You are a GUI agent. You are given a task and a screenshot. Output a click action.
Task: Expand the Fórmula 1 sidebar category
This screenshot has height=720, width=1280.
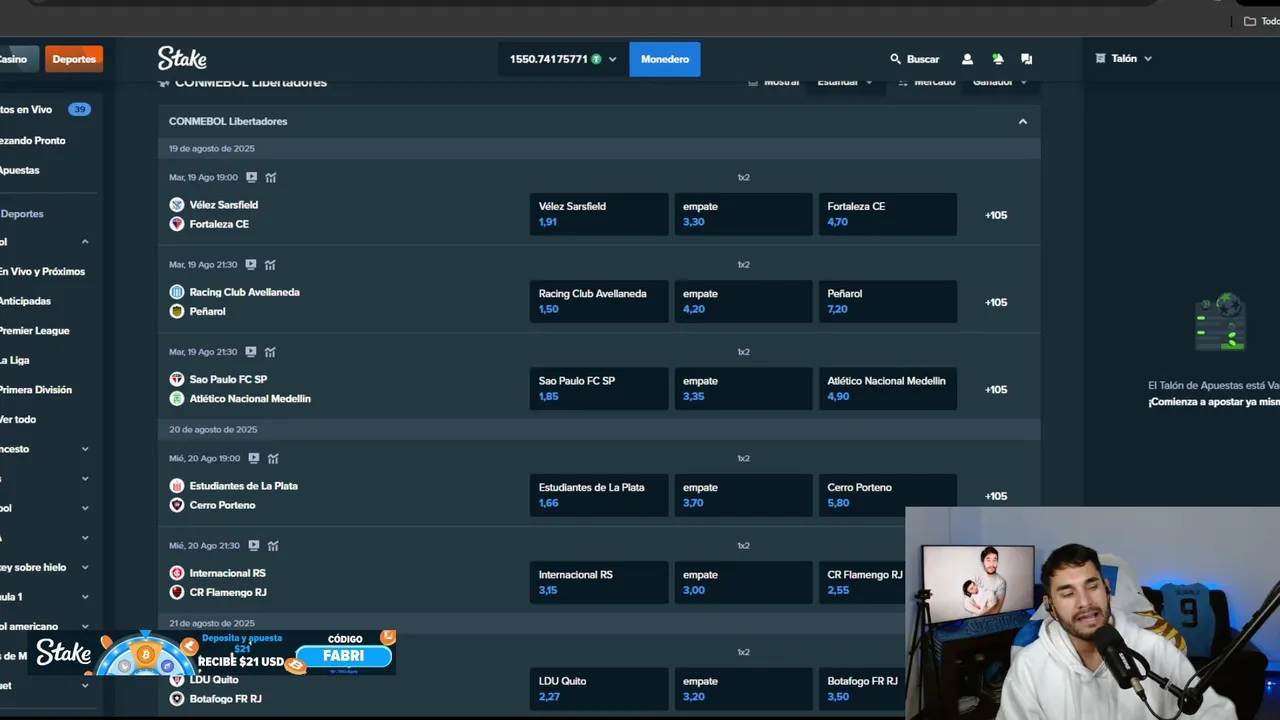[85, 597]
